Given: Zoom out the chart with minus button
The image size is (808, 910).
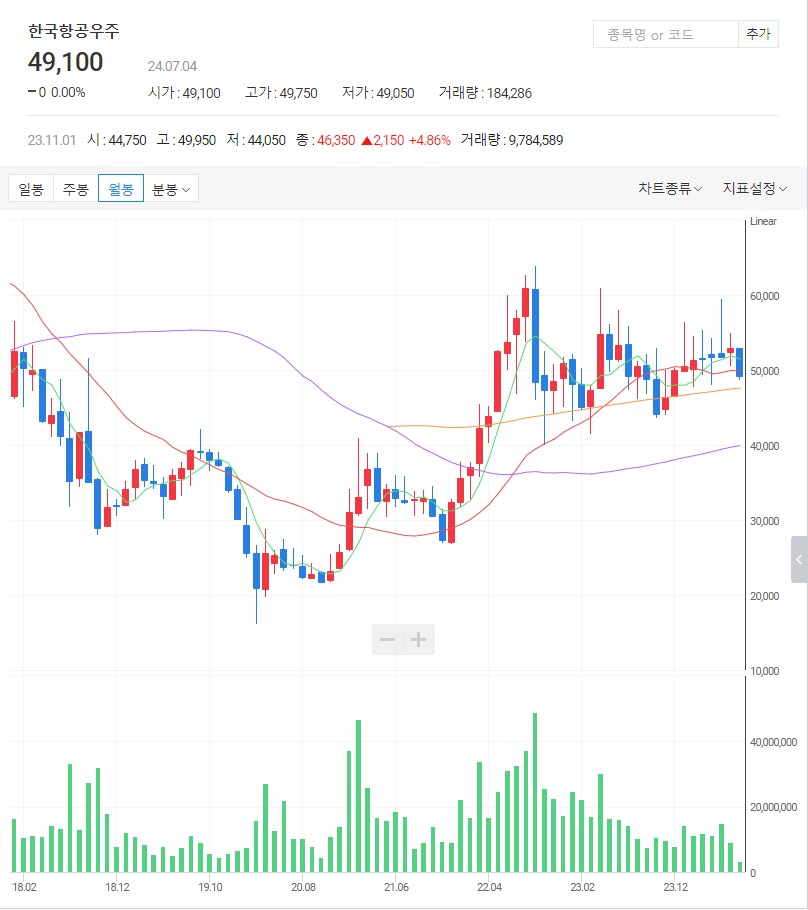Looking at the screenshot, I should (x=388, y=640).
